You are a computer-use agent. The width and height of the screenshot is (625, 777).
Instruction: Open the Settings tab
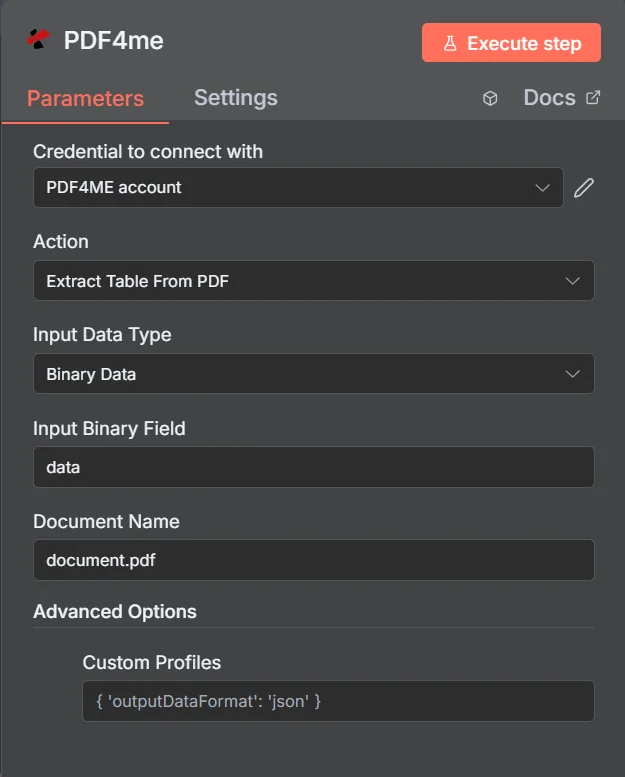coord(235,98)
